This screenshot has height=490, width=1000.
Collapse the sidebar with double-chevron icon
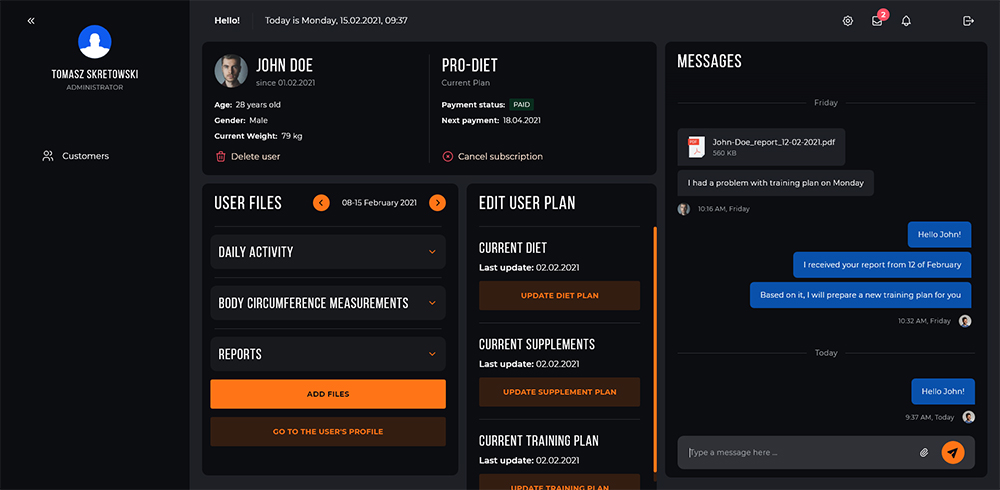[x=31, y=21]
